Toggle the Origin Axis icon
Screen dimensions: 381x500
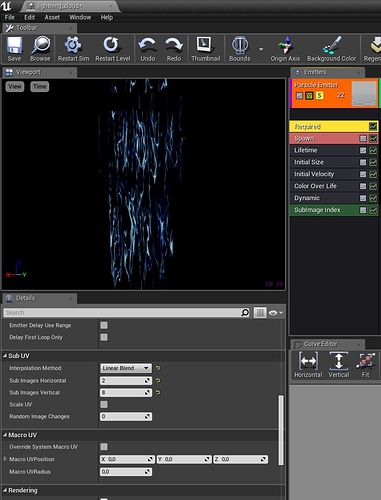[285, 45]
